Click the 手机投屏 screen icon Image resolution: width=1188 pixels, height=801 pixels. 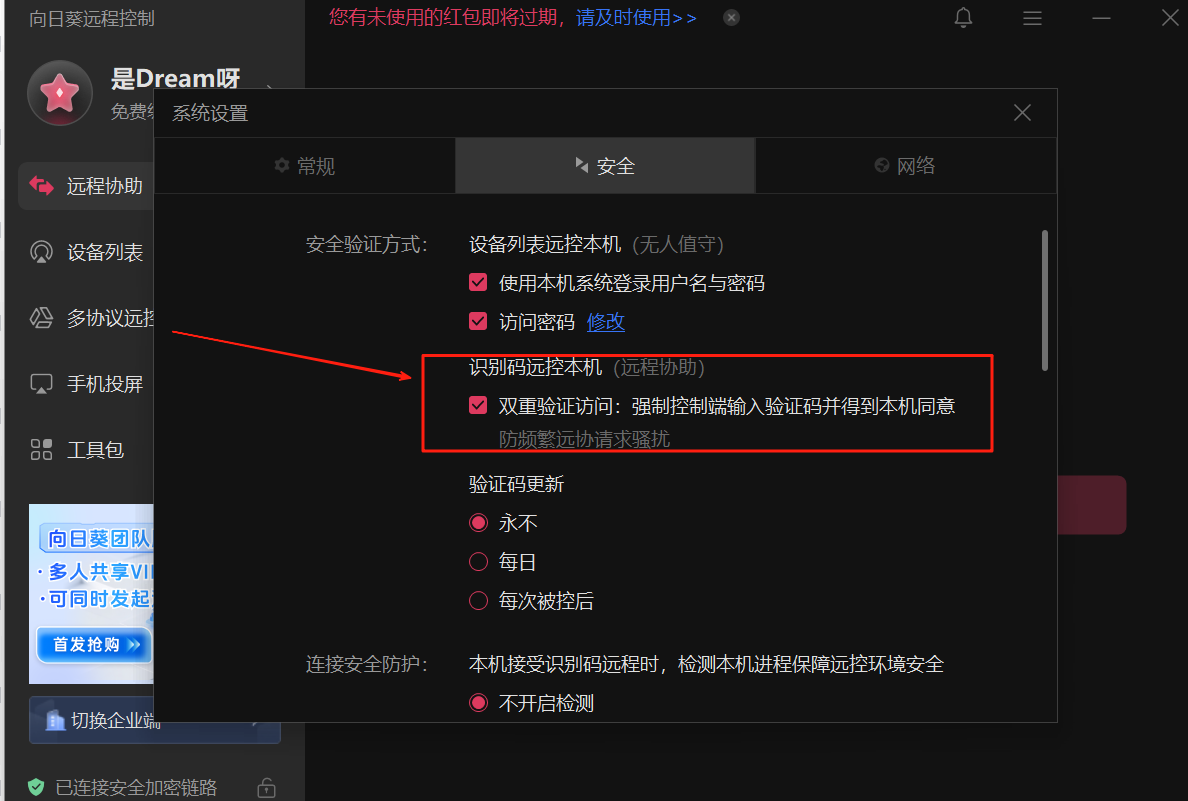pyautogui.click(x=41, y=383)
